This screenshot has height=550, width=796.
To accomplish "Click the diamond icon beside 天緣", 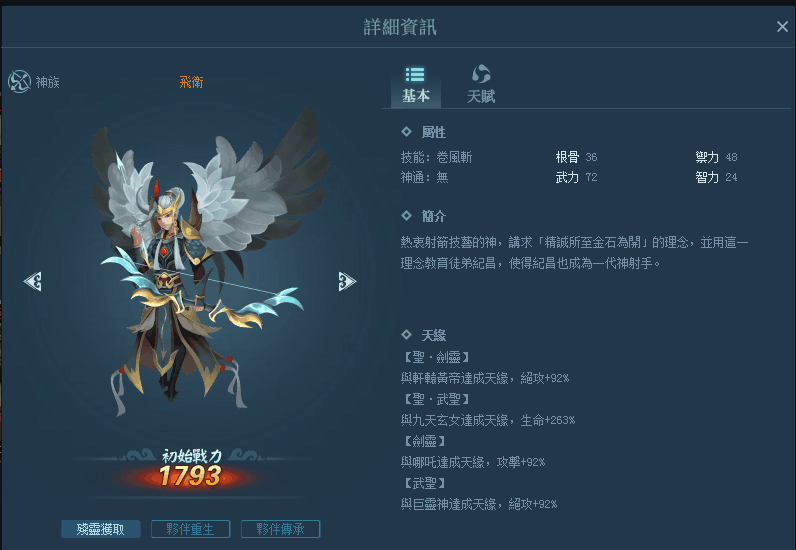I will coord(406,335).
